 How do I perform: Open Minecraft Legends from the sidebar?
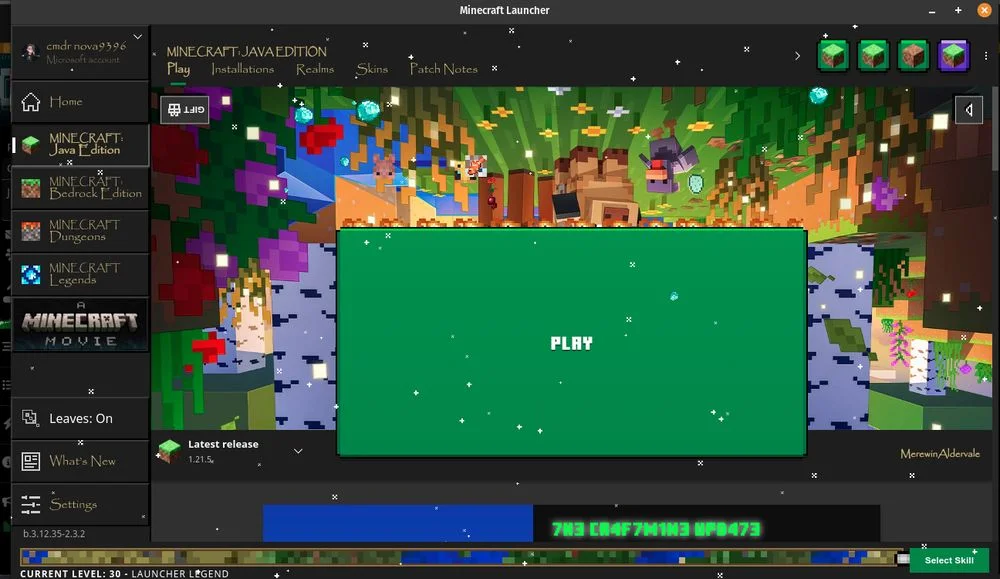pyautogui.click(x=80, y=274)
